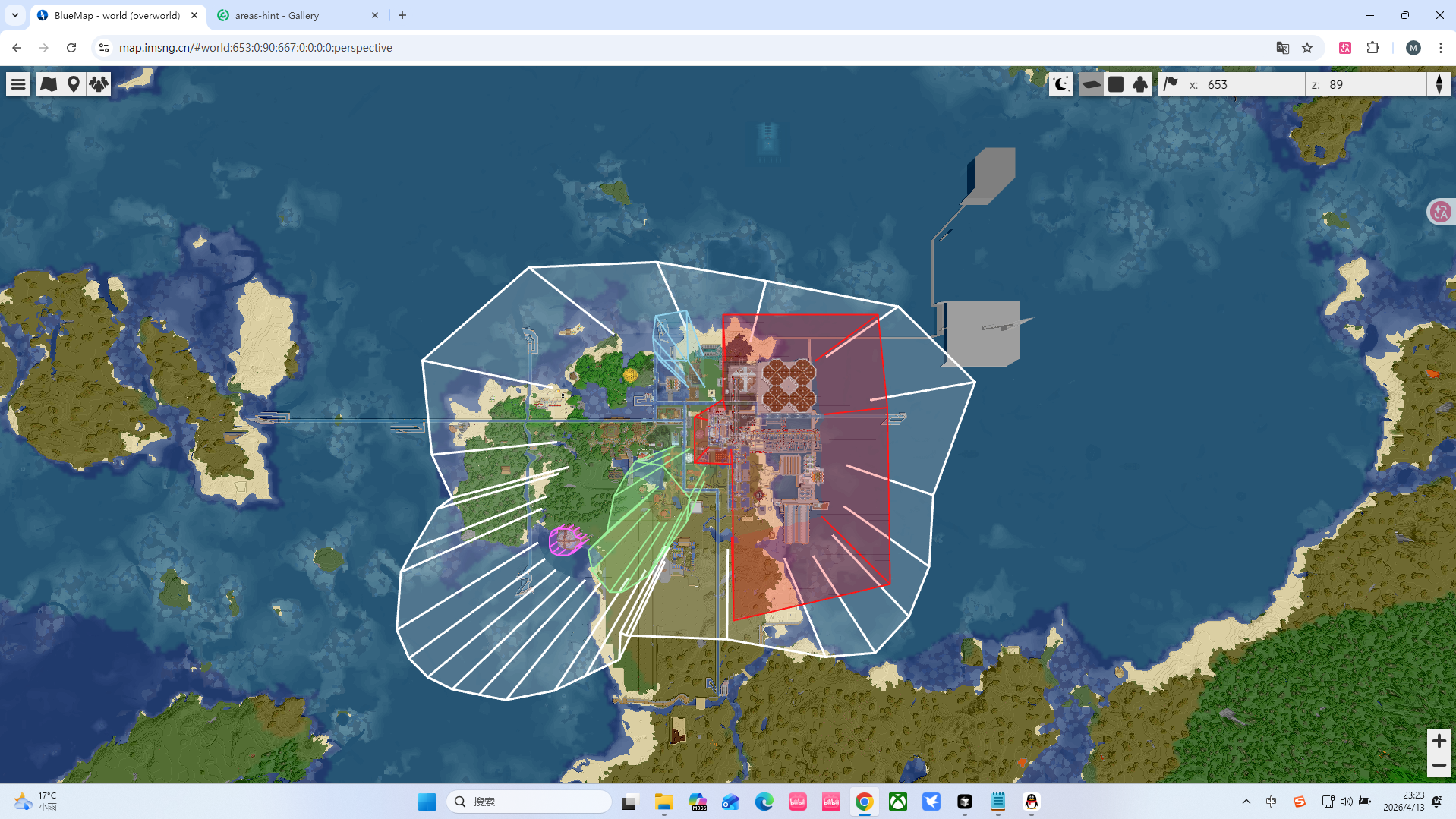
Task: Close the areas-hint Gallery tab
Action: 375,15
